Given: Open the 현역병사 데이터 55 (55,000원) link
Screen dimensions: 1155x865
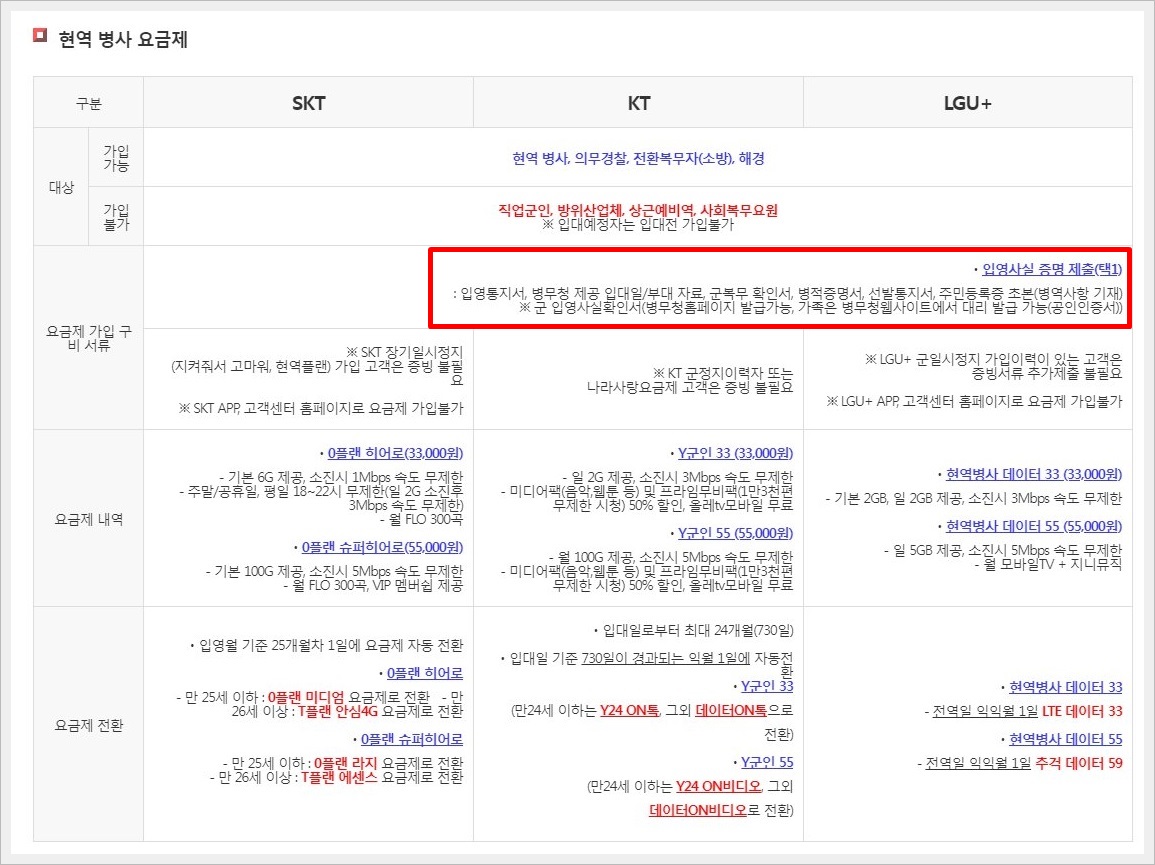Looking at the screenshot, I should (1033, 526).
